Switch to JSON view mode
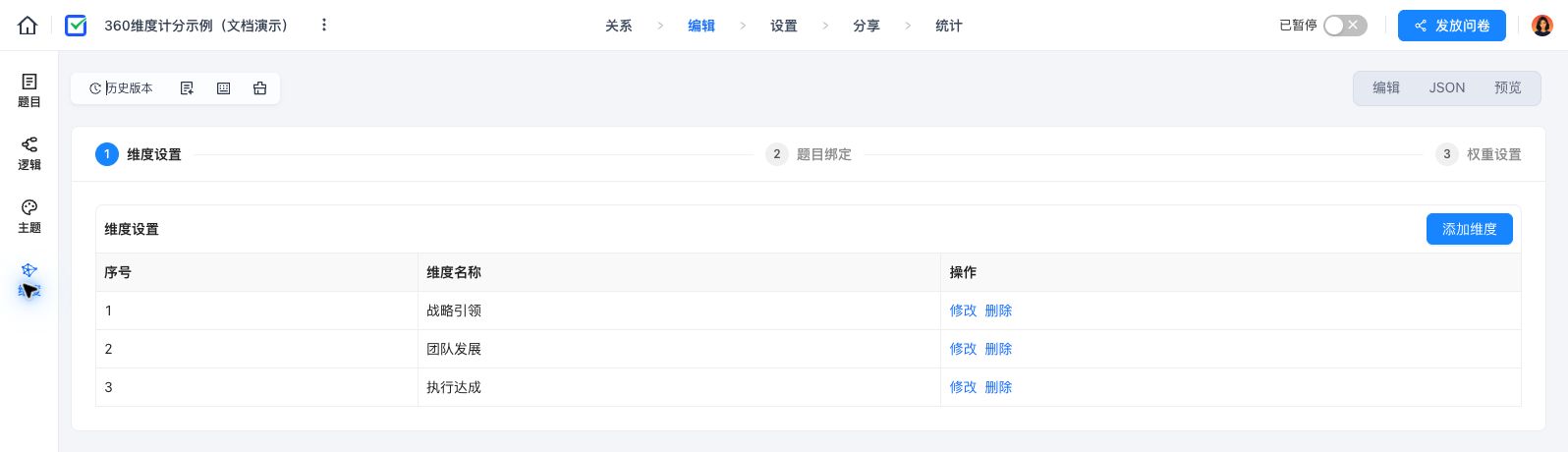 point(1446,87)
